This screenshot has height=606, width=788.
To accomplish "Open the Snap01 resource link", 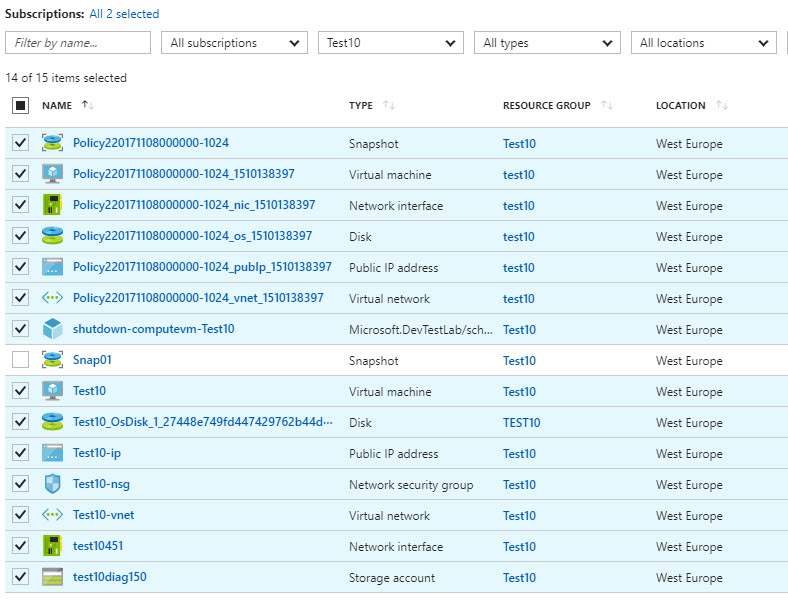I will point(92,360).
